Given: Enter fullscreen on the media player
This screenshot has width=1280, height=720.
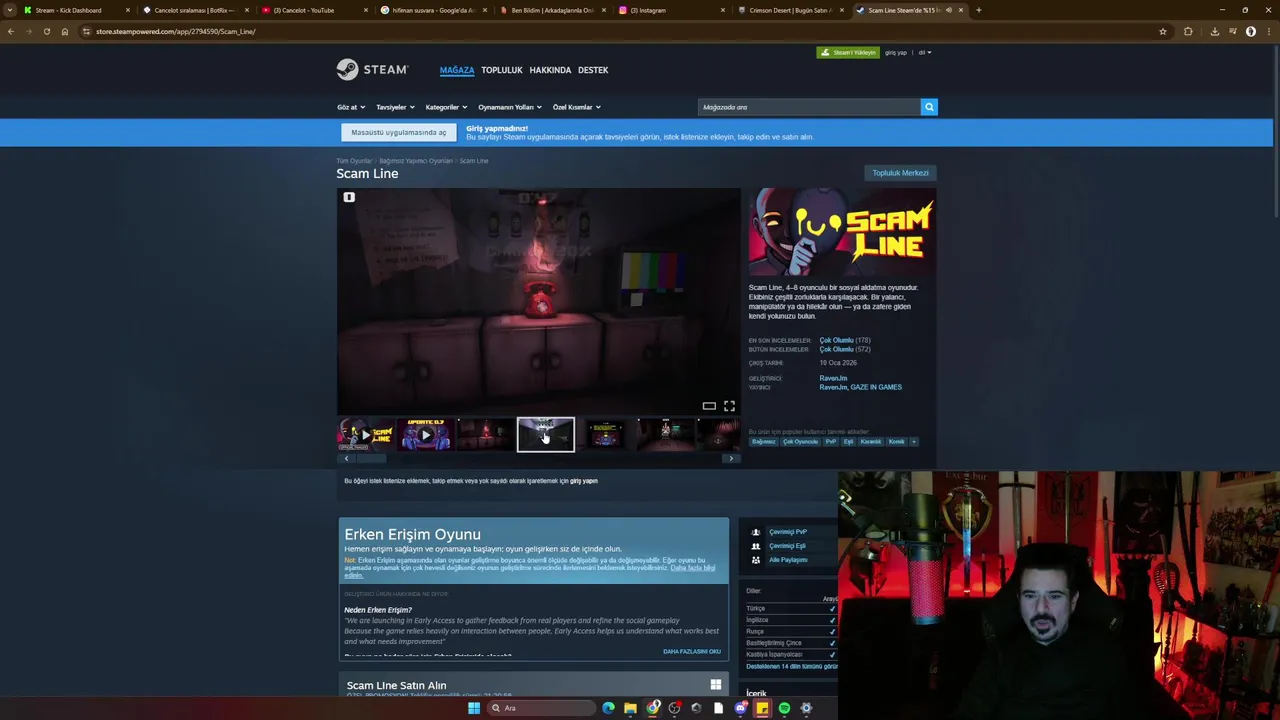Looking at the screenshot, I should tap(729, 405).
